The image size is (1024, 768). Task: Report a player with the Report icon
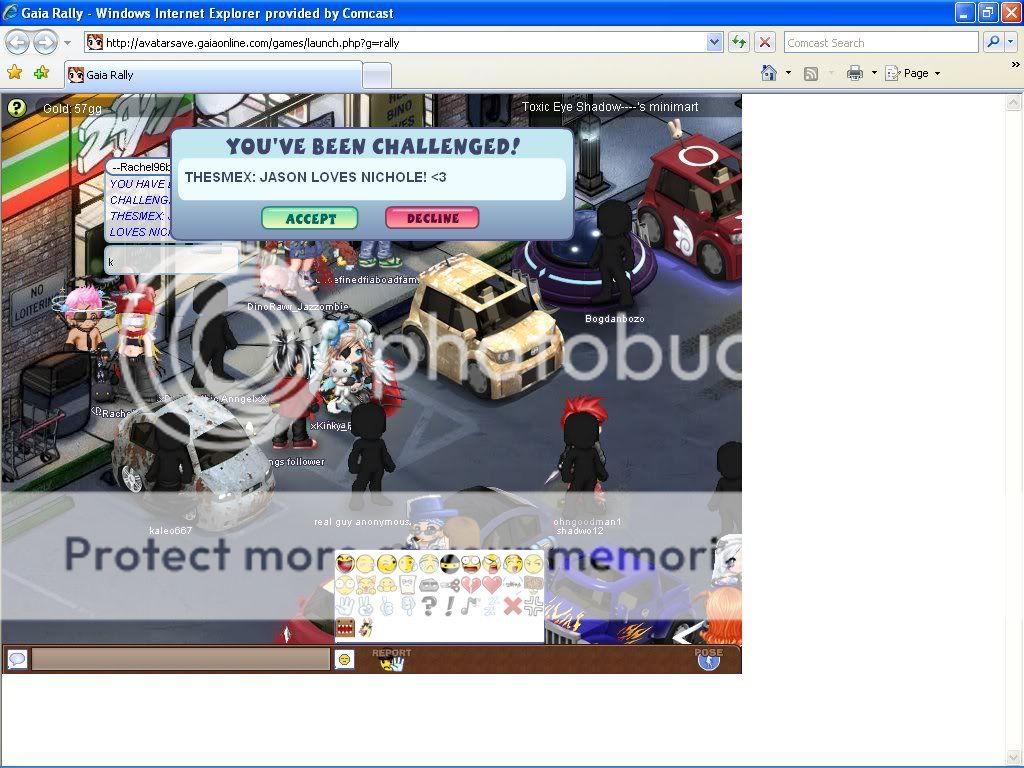tap(391, 659)
